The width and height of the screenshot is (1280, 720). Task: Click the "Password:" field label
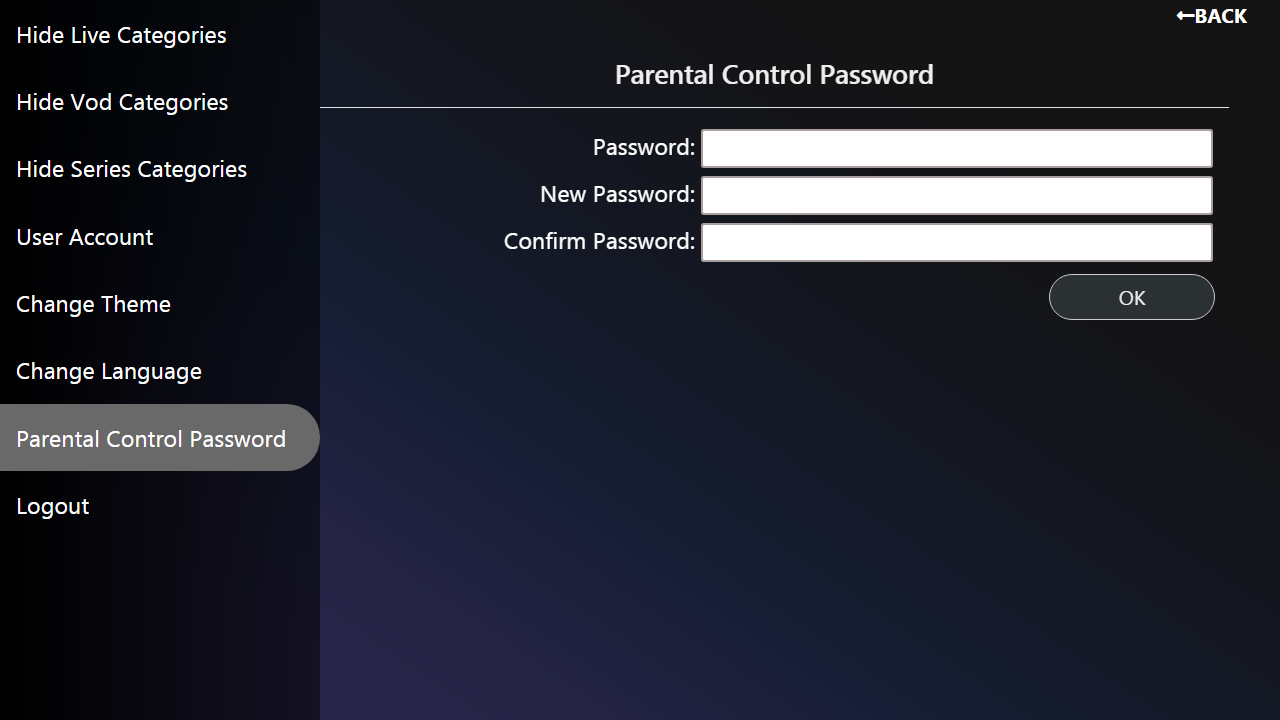tap(643, 147)
